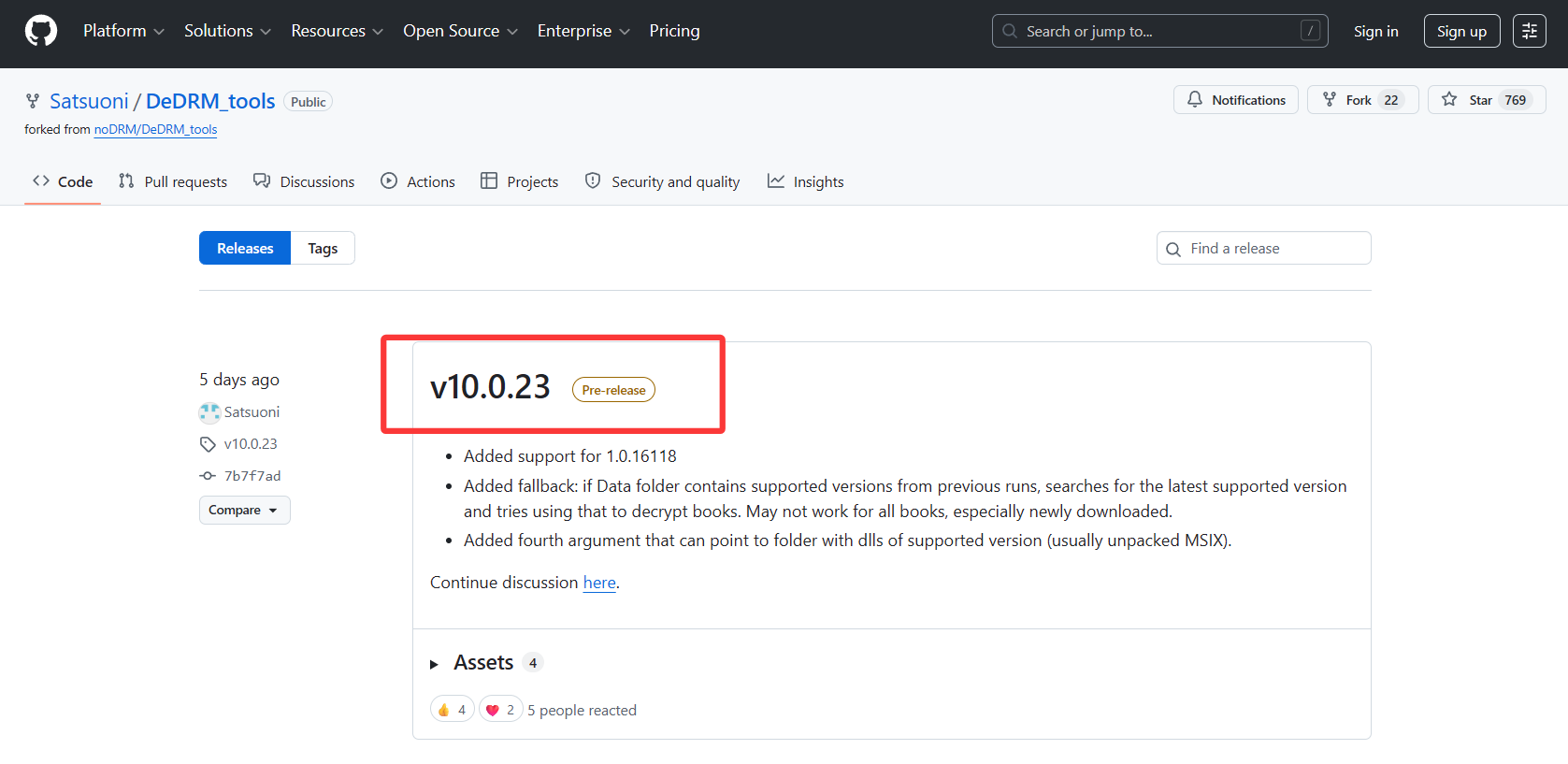Fork the repository using Fork button
Image resolution: width=1568 pixels, height=764 pixels.
(x=1363, y=100)
